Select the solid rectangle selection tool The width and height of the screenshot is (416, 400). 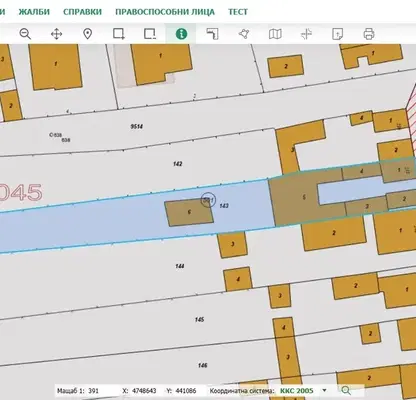coord(119,34)
